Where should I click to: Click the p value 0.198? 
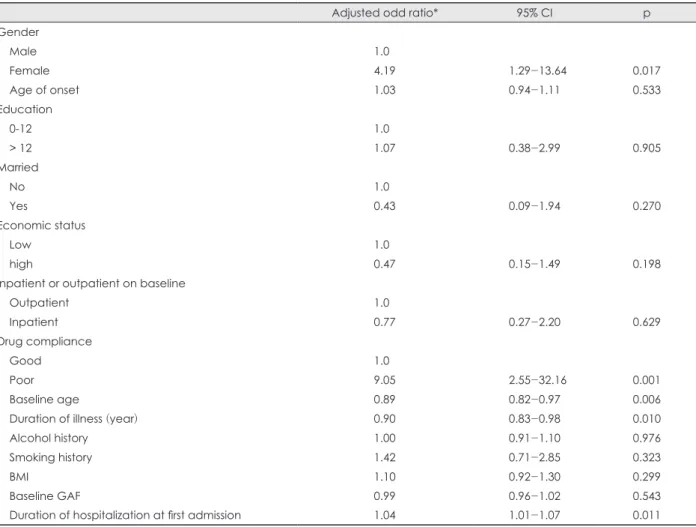[x=646, y=264]
